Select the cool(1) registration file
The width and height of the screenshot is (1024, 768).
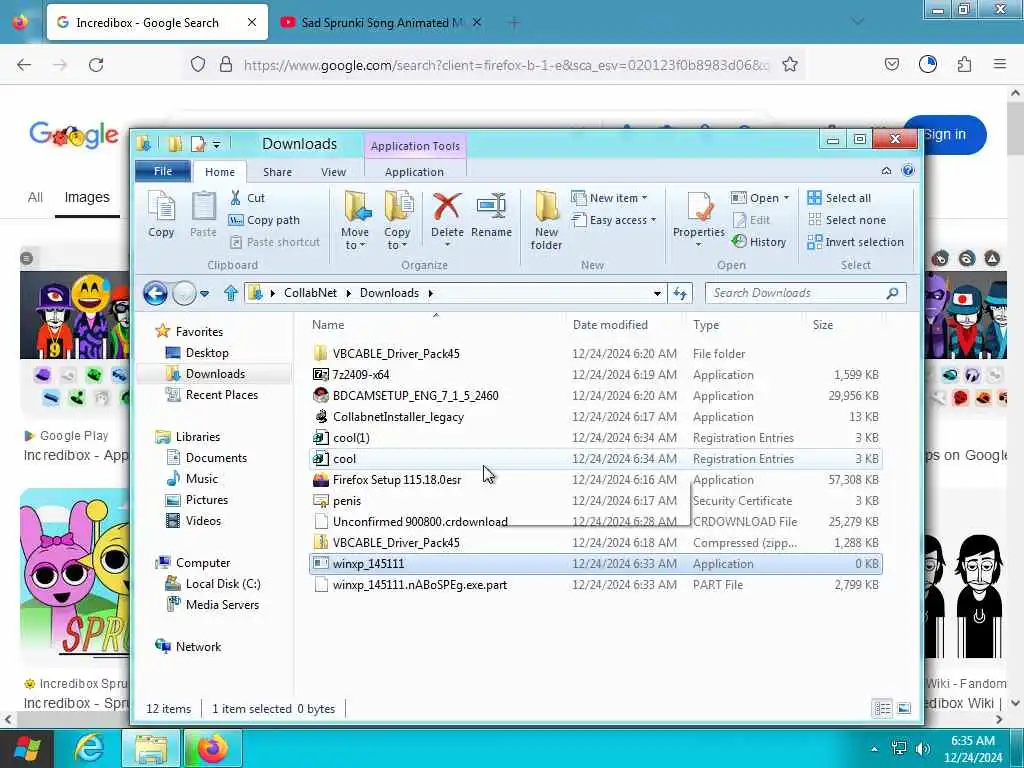click(596, 438)
